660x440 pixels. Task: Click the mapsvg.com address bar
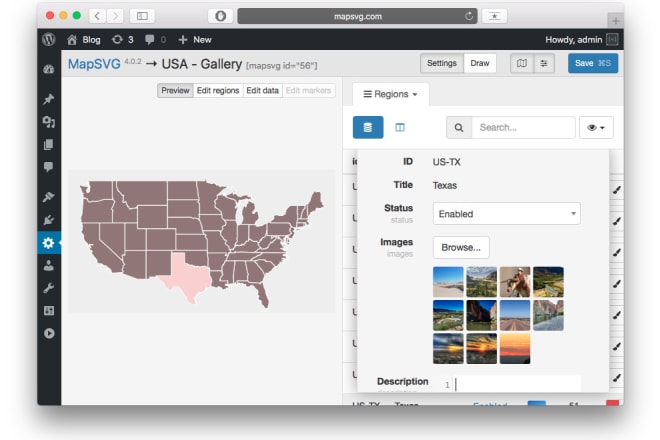click(357, 16)
